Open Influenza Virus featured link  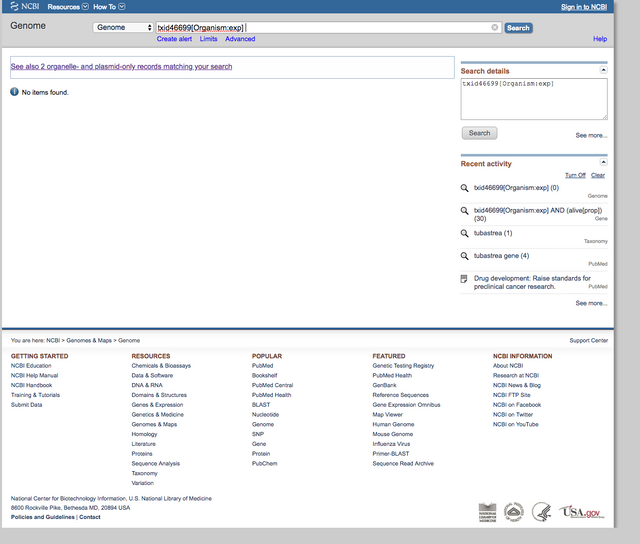tap(391, 444)
